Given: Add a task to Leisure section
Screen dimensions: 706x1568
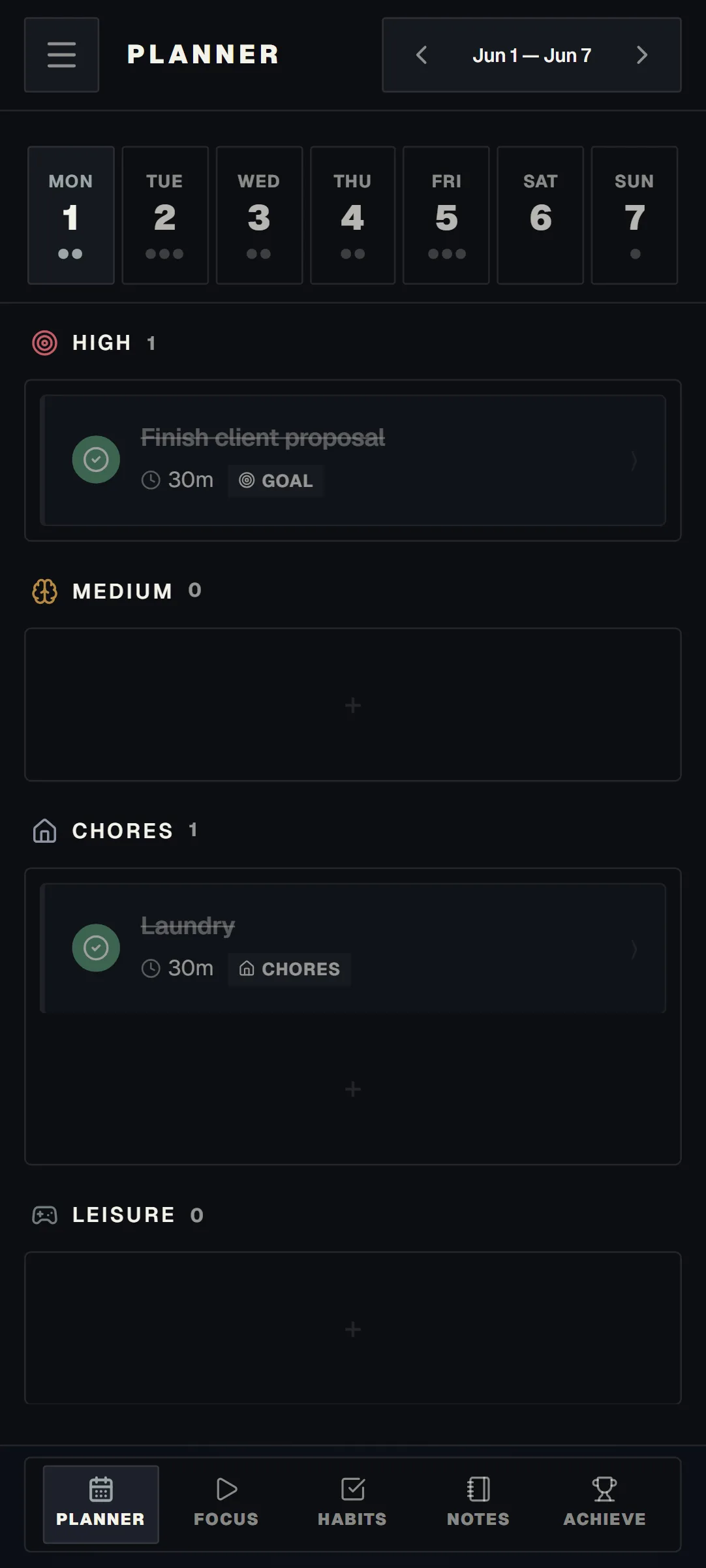Looking at the screenshot, I should [353, 1329].
